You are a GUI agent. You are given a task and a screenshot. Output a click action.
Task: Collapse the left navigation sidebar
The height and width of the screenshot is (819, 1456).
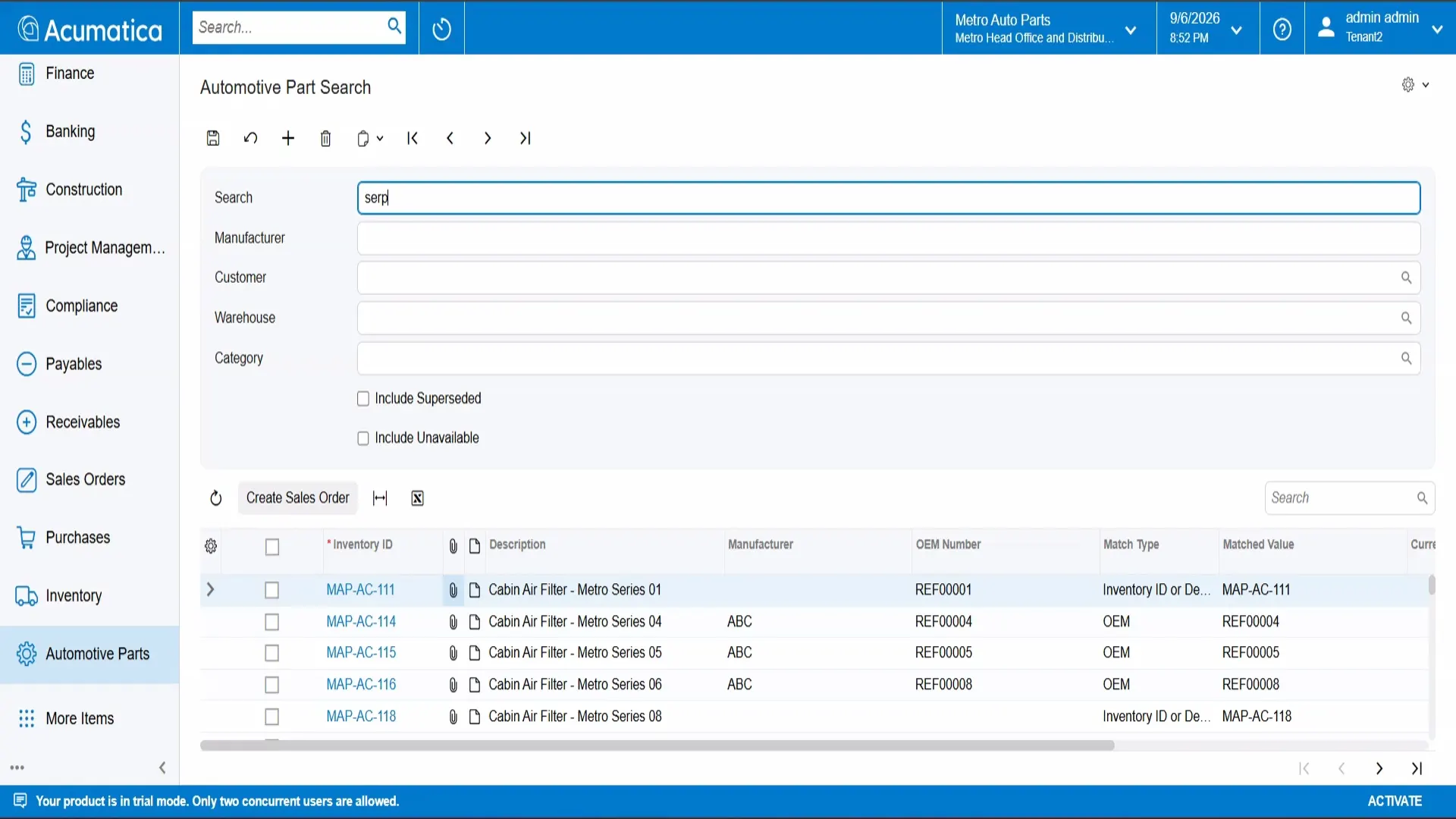(x=162, y=767)
